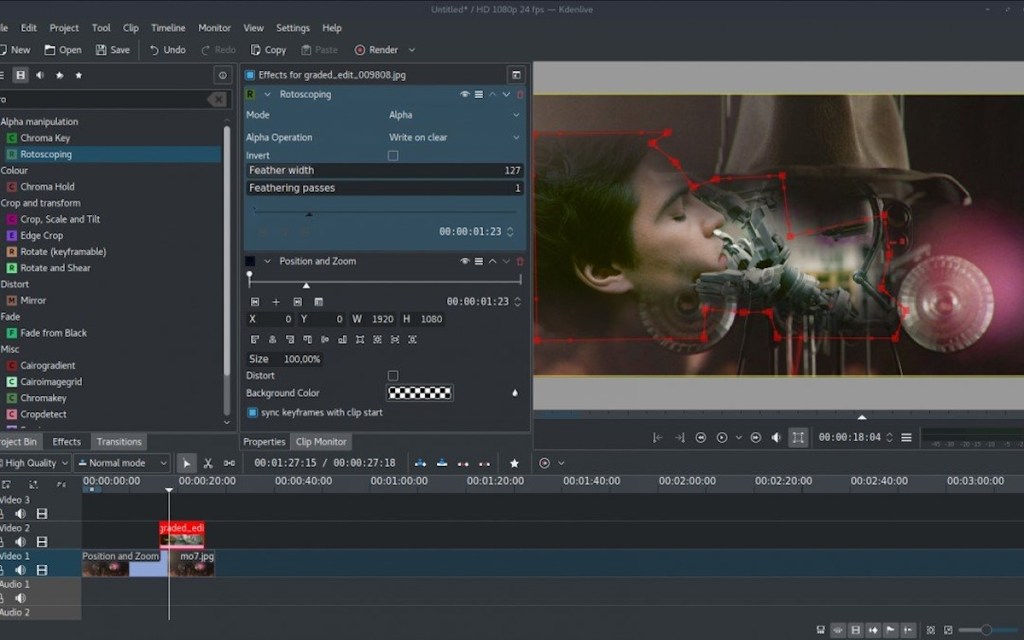Select the Razor tool in timeline toolbar
The height and width of the screenshot is (640, 1024).
tap(210, 463)
